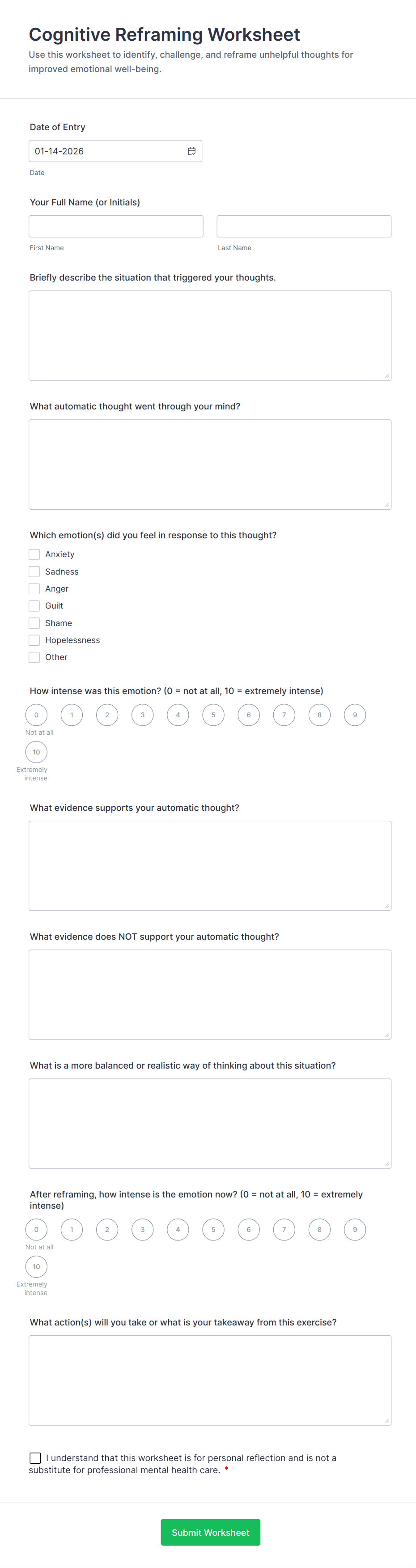416x1568 pixels.
Task: Select the Anger checkbox
Action: (x=35, y=588)
